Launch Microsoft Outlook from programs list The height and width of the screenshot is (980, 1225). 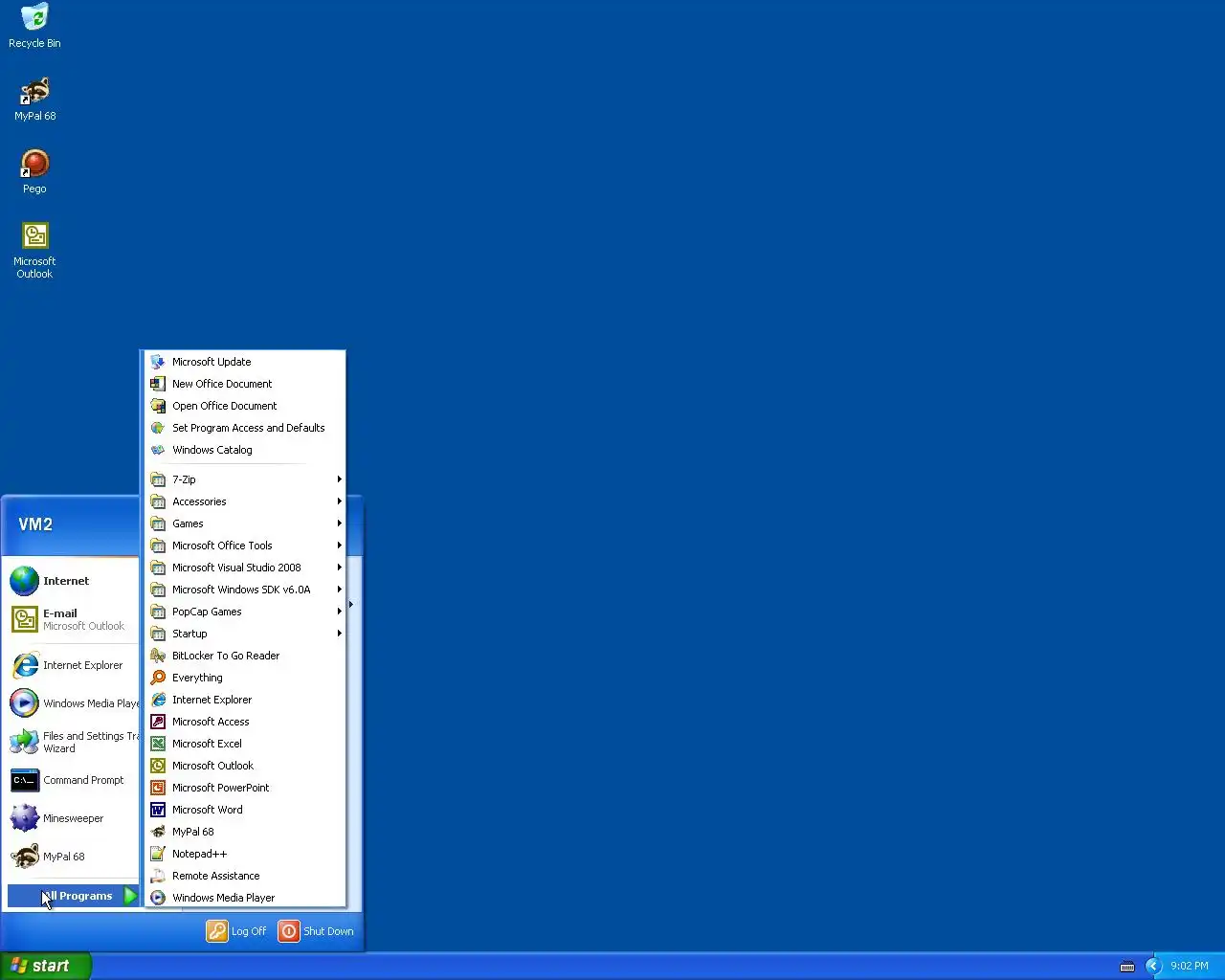(x=245, y=766)
